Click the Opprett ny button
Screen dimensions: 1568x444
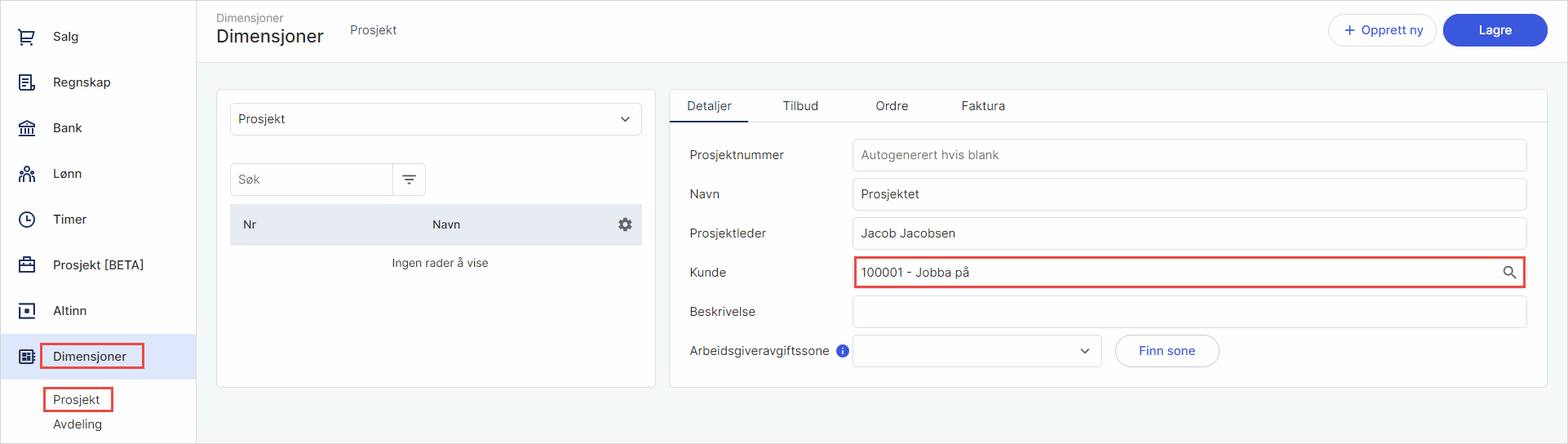pyautogui.click(x=1382, y=30)
